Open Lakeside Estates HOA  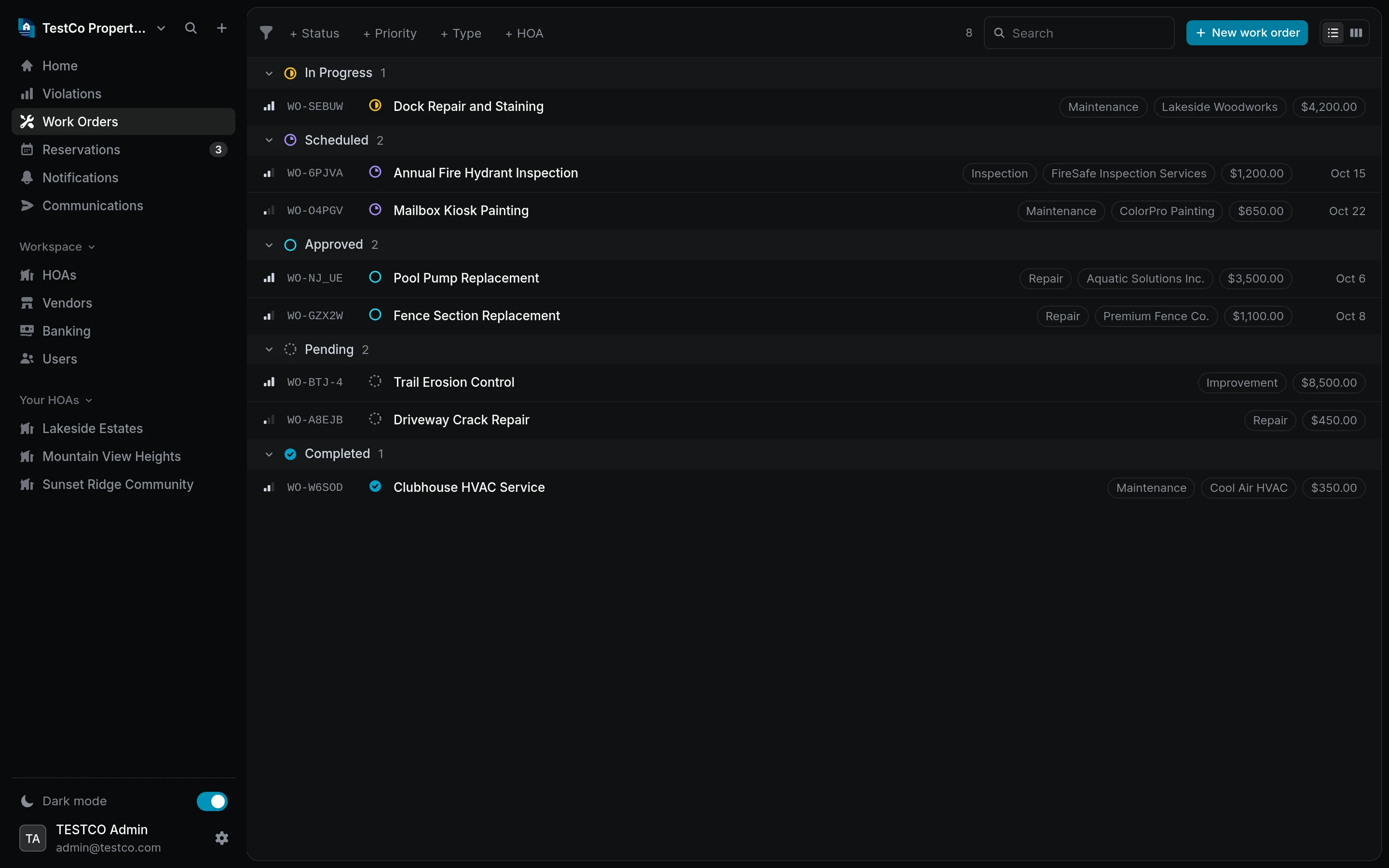click(x=123, y=428)
